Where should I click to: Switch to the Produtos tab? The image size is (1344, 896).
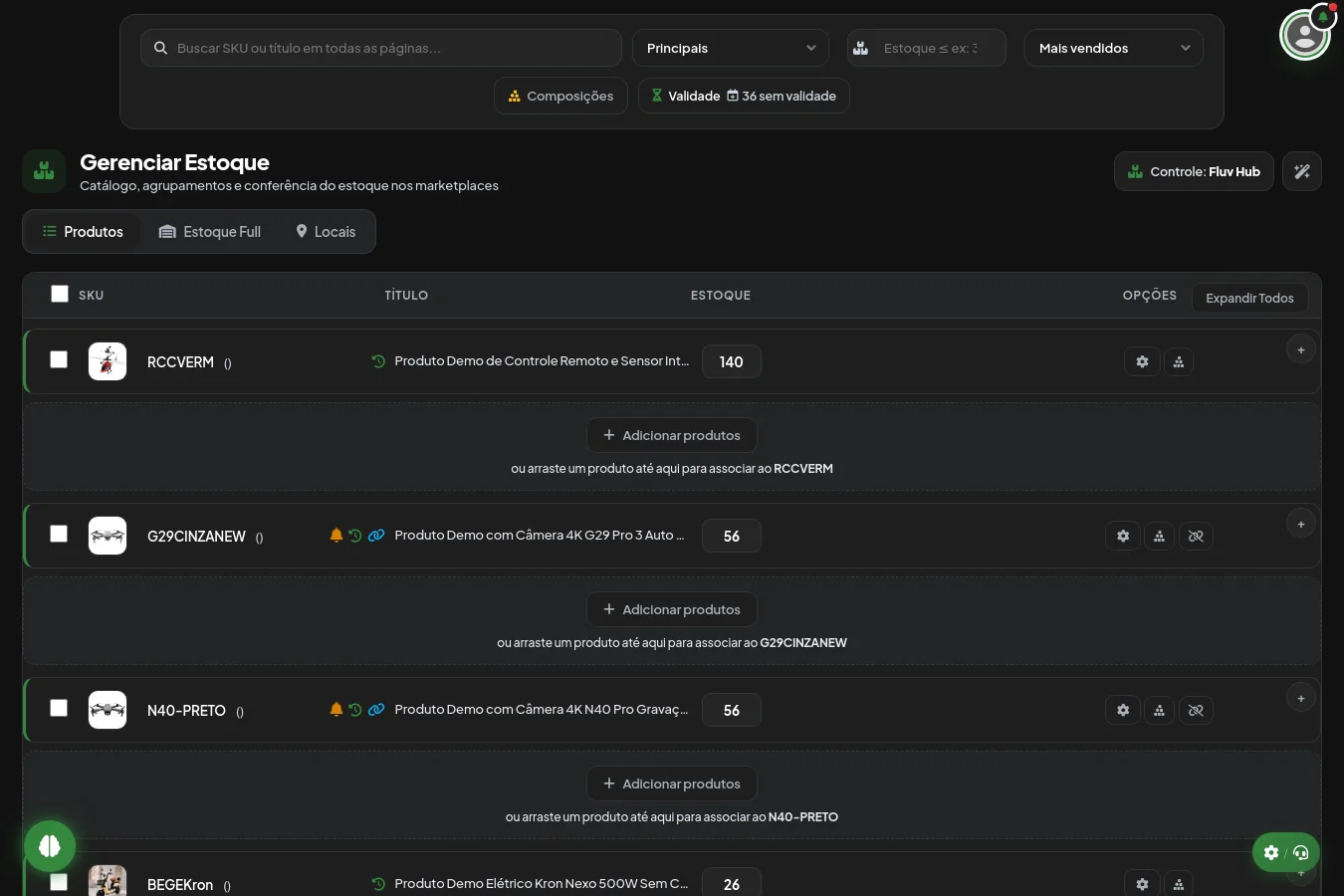click(x=83, y=232)
